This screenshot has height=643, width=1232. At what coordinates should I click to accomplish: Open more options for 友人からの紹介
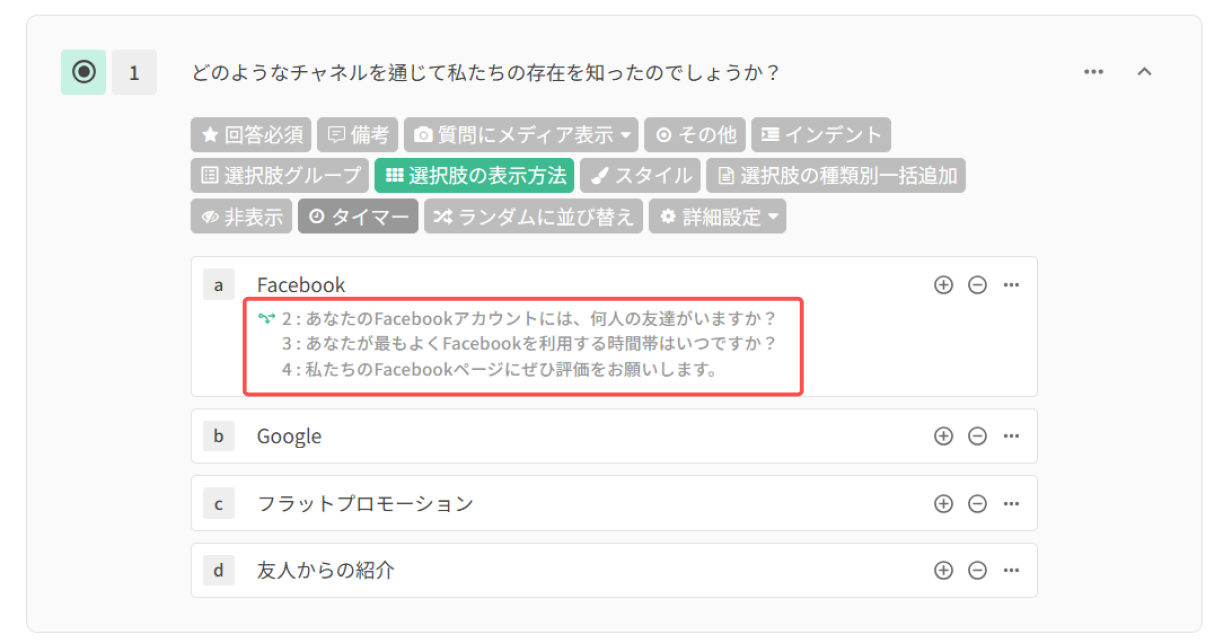click(x=1011, y=571)
